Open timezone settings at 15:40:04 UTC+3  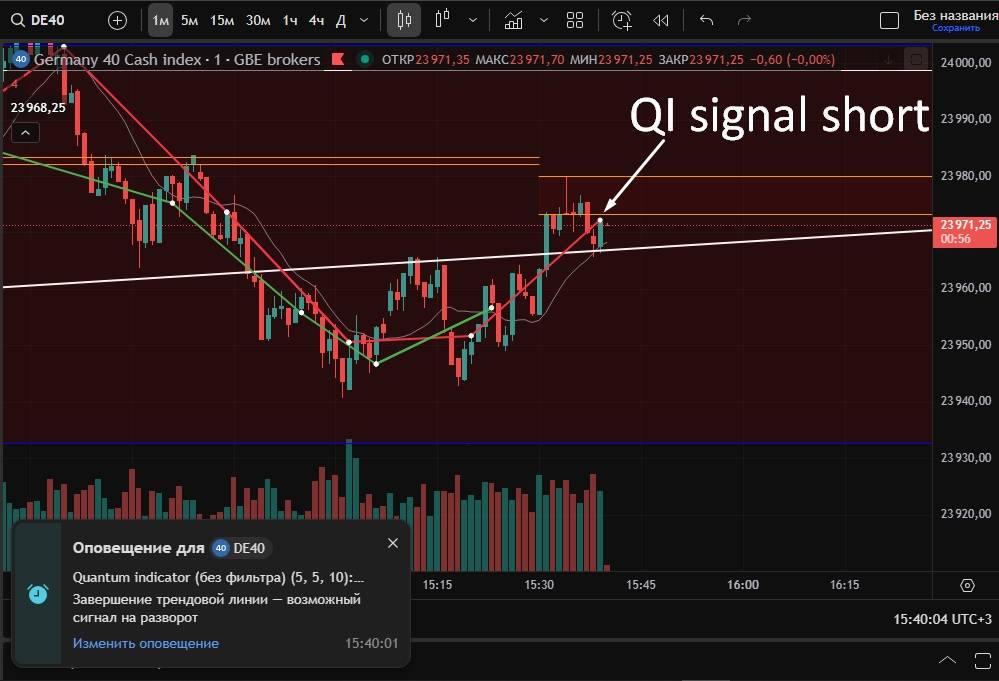pos(943,620)
